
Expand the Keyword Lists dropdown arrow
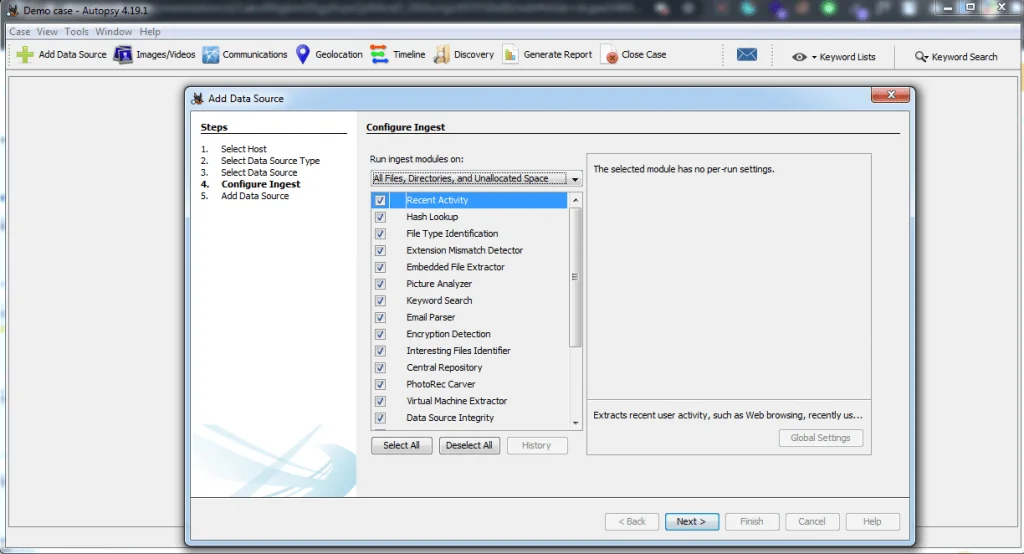point(814,57)
